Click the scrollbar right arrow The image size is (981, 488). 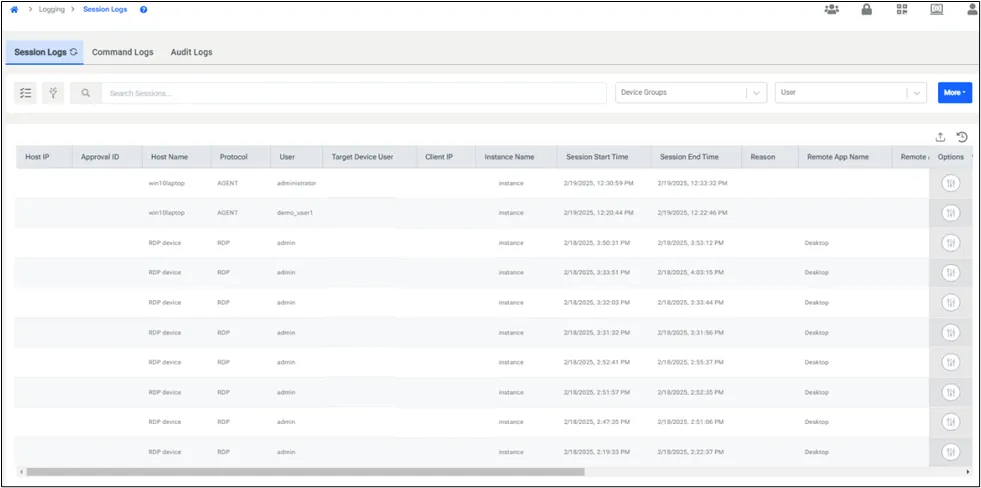968,472
